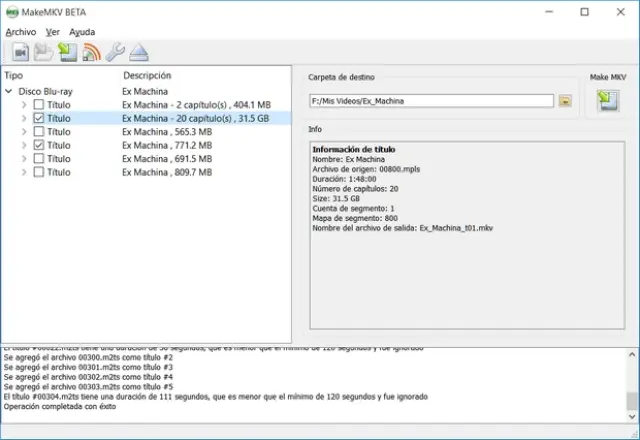Viewport: 640px width, 440px height.
Task: Browse for destination folder with folder icon
Action: pyautogui.click(x=565, y=101)
